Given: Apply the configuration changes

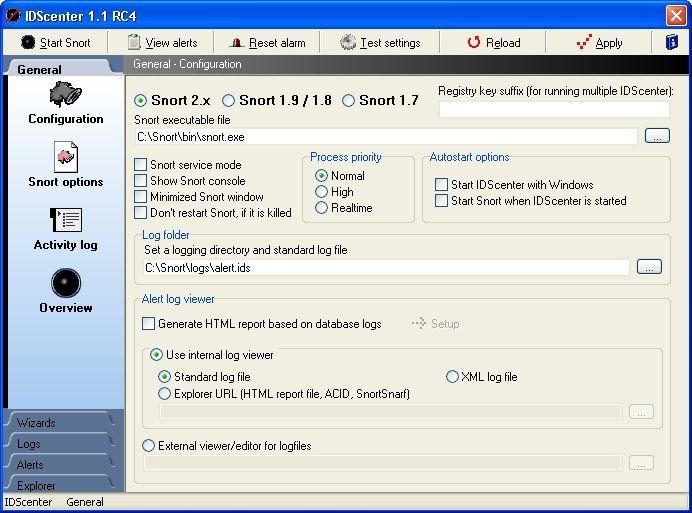Looking at the screenshot, I should (599, 43).
